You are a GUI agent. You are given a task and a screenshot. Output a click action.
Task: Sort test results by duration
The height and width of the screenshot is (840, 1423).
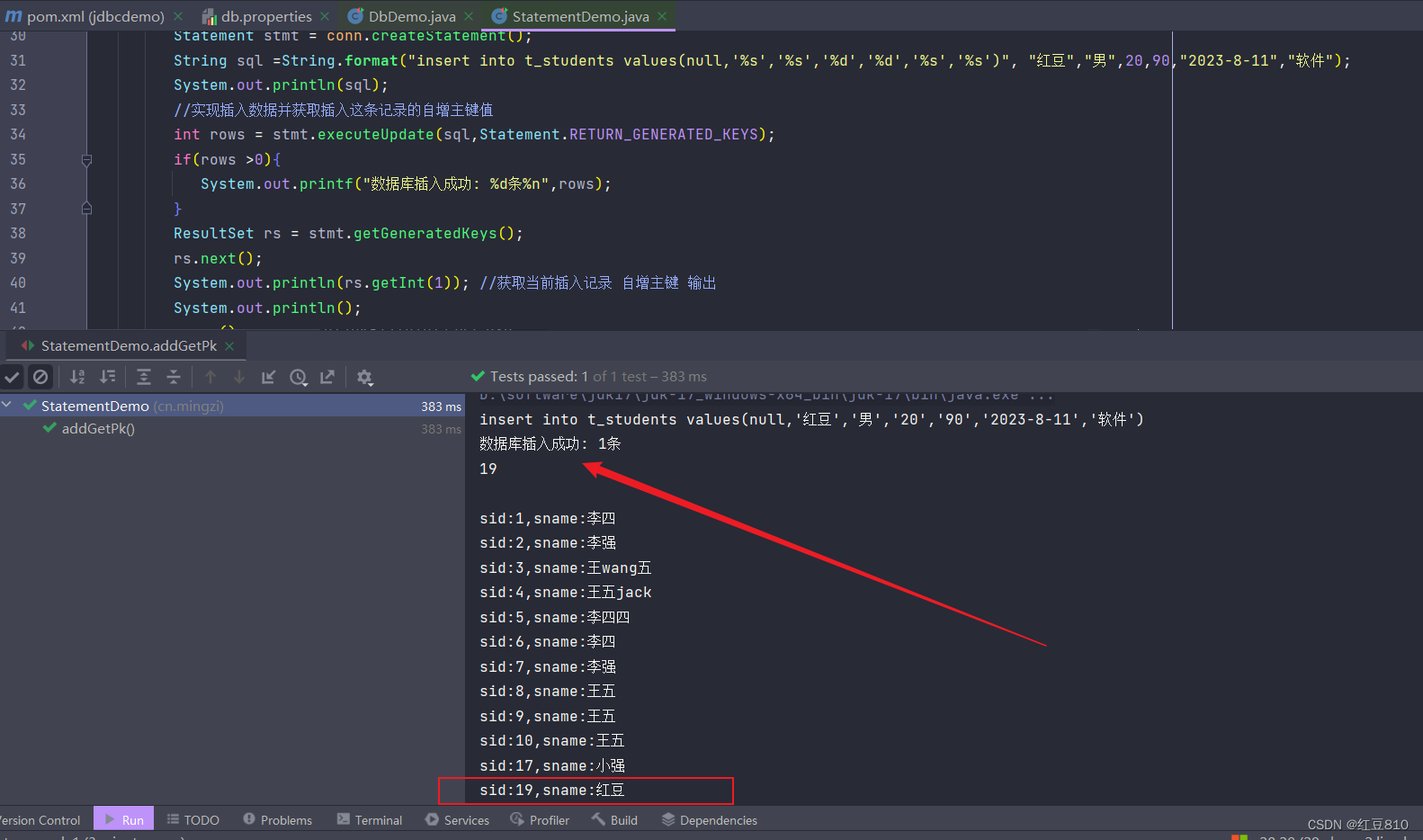click(108, 377)
